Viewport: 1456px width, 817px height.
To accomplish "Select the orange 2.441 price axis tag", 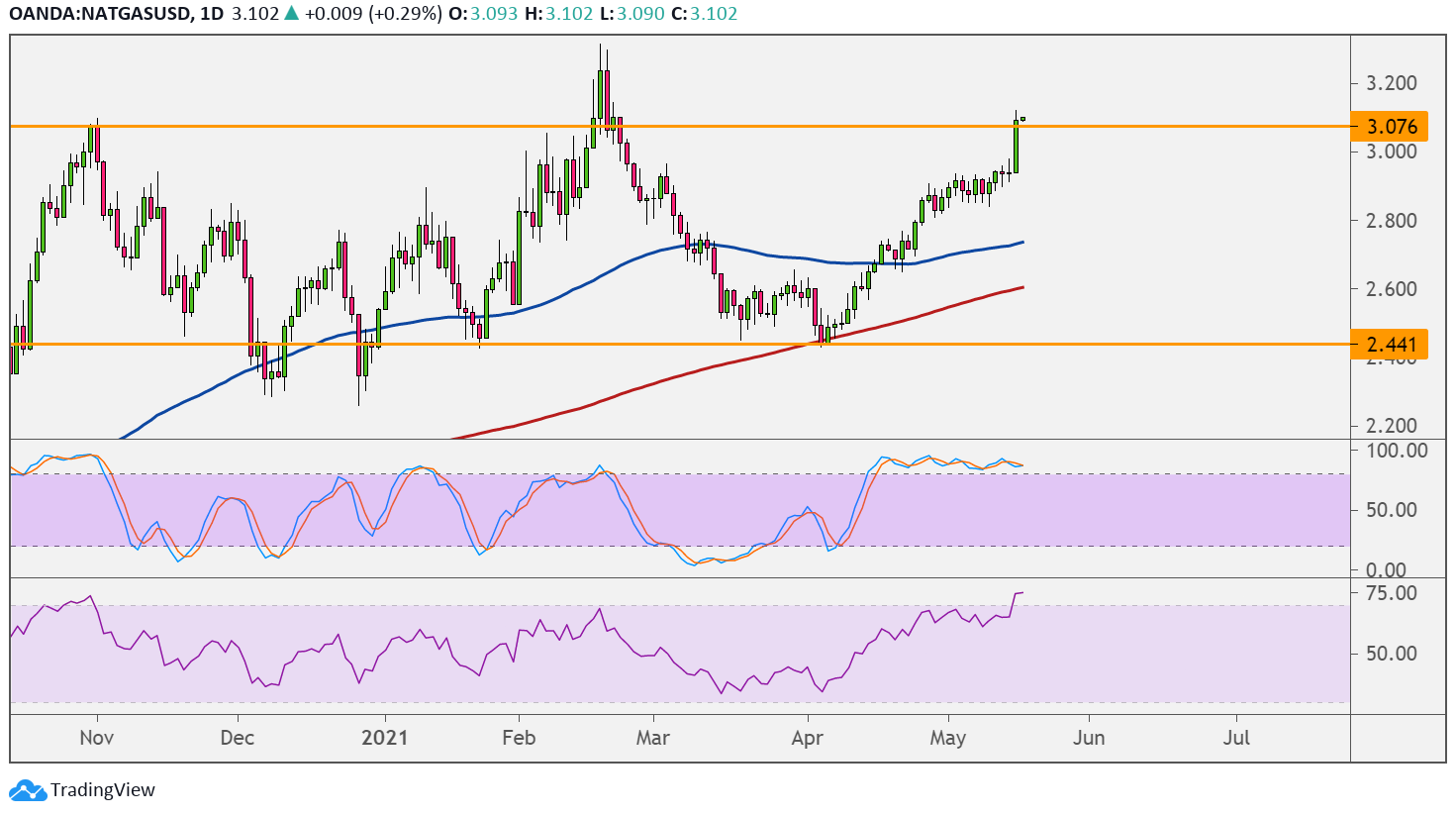I will click(1391, 345).
